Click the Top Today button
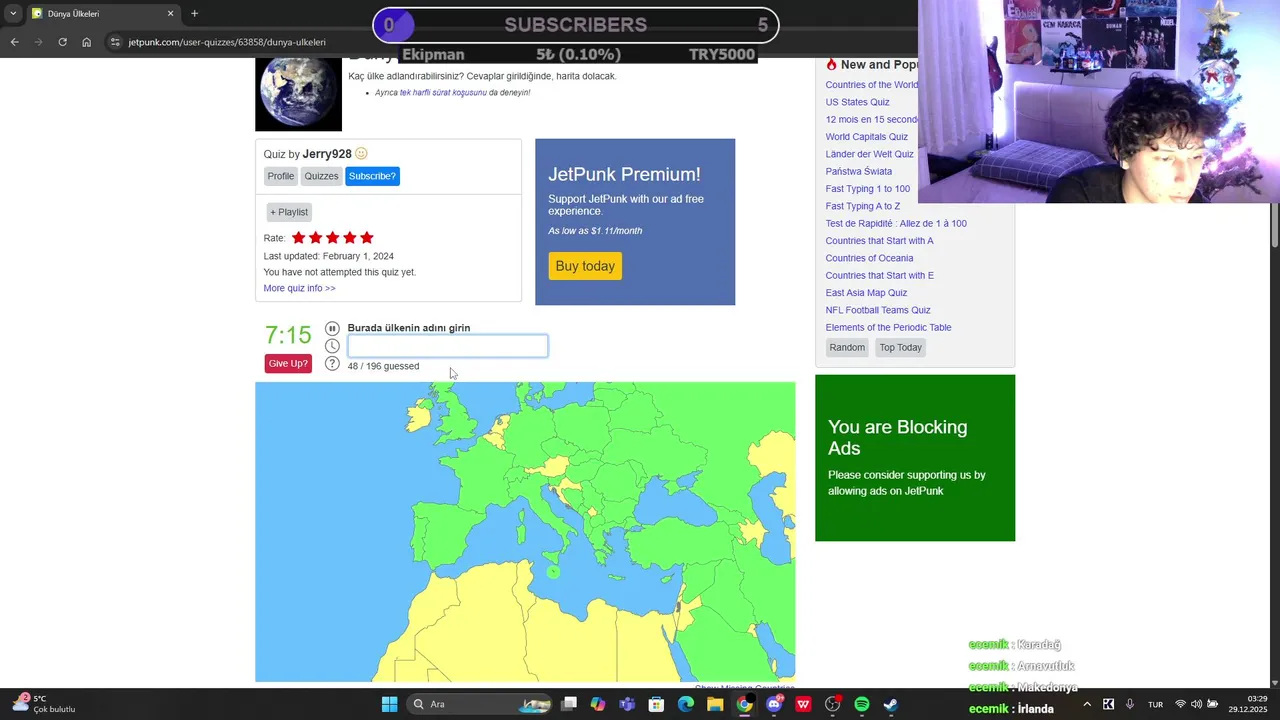Image resolution: width=1280 pixels, height=720 pixels. tap(900, 347)
